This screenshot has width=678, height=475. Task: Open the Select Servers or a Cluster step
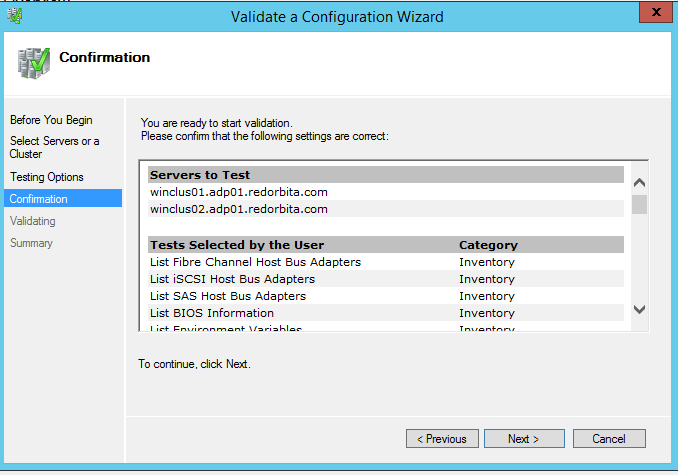tap(54, 147)
